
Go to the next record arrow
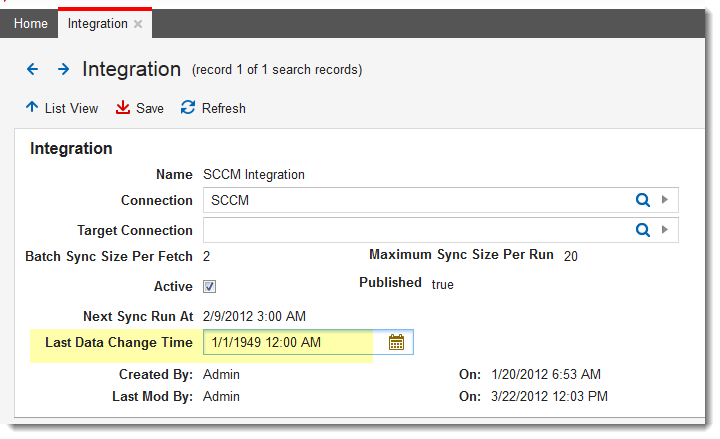63,69
